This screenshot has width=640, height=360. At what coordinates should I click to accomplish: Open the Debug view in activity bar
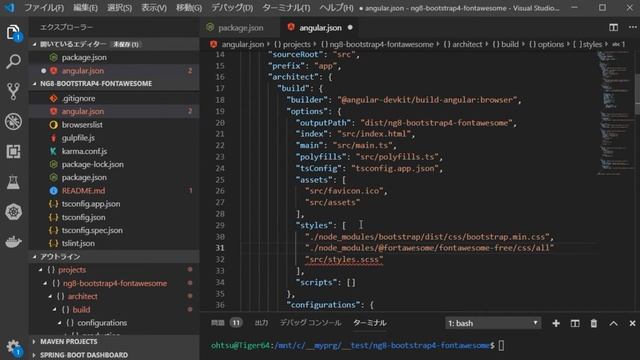tap(13, 122)
